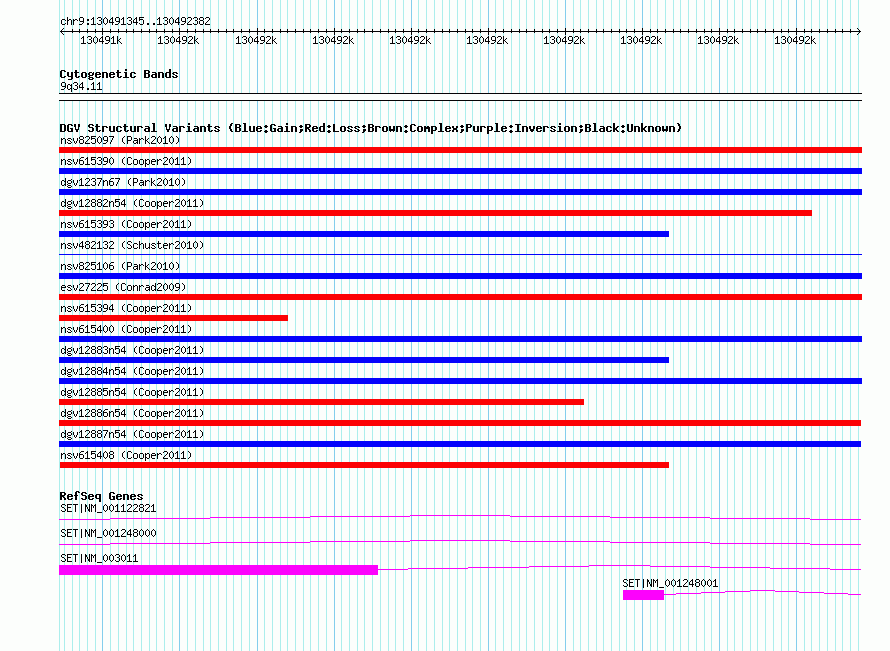890x651 pixels.
Task: Click the dgv12883n54 (Cooper2011) label
Action: tap(132, 350)
